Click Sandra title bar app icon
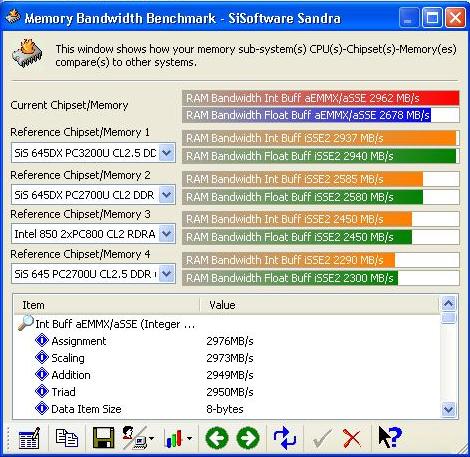 (13, 17)
